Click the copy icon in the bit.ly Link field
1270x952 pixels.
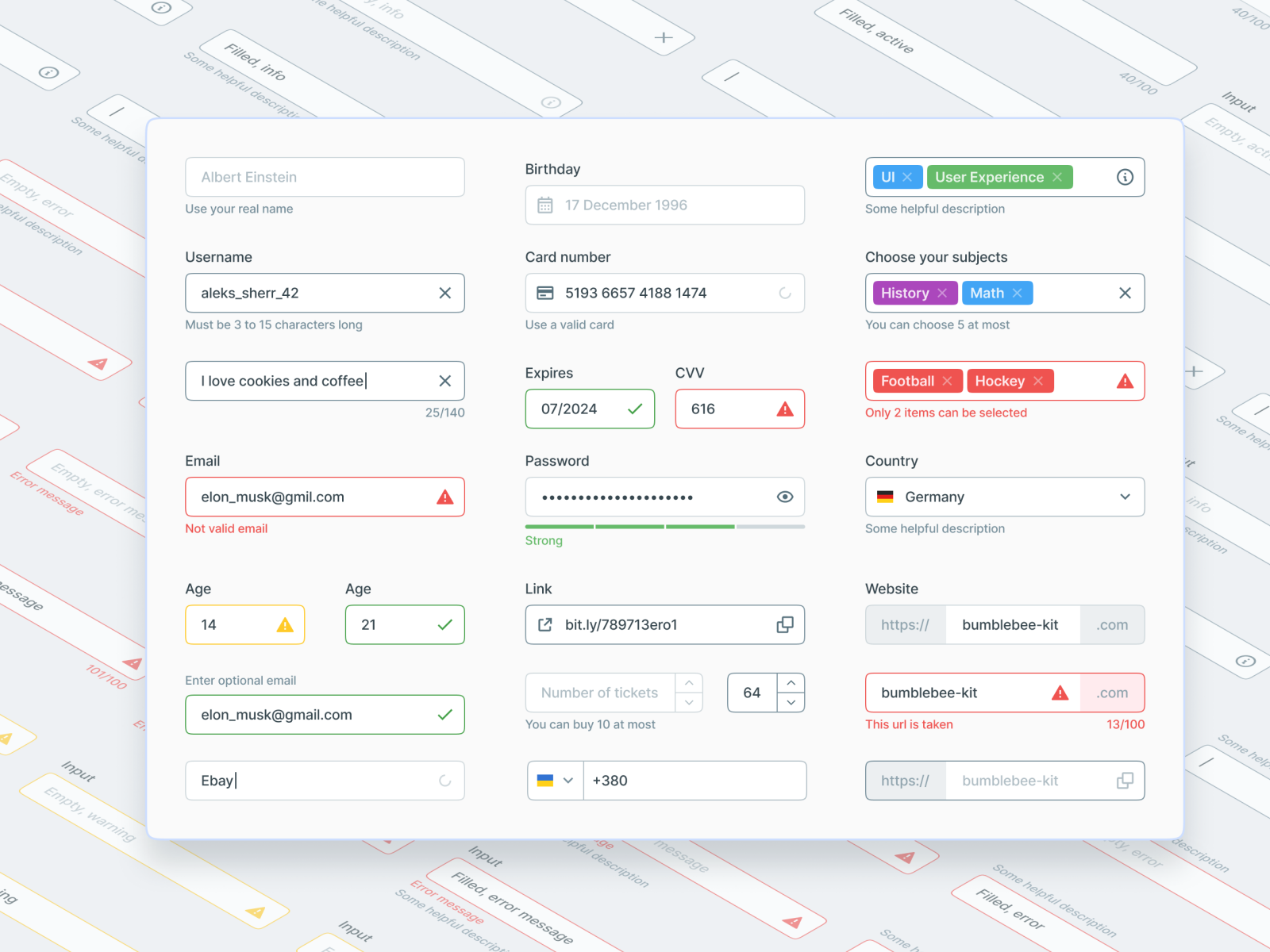(785, 624)
